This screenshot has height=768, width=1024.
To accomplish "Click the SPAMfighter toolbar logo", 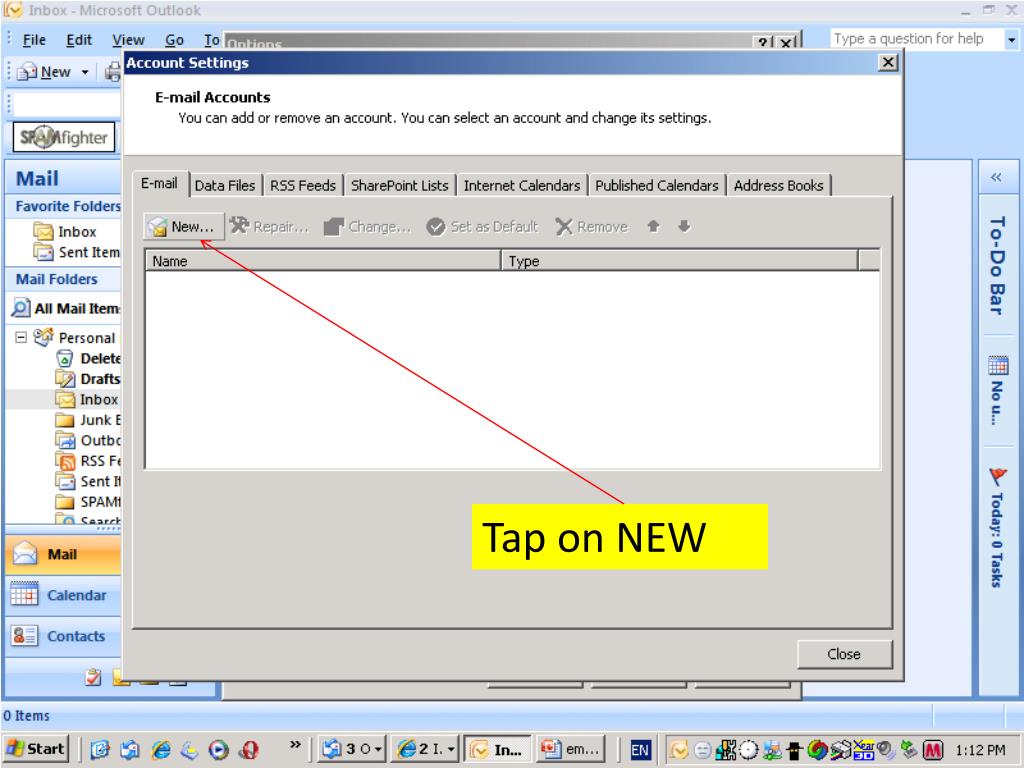I will coord(64,137).
